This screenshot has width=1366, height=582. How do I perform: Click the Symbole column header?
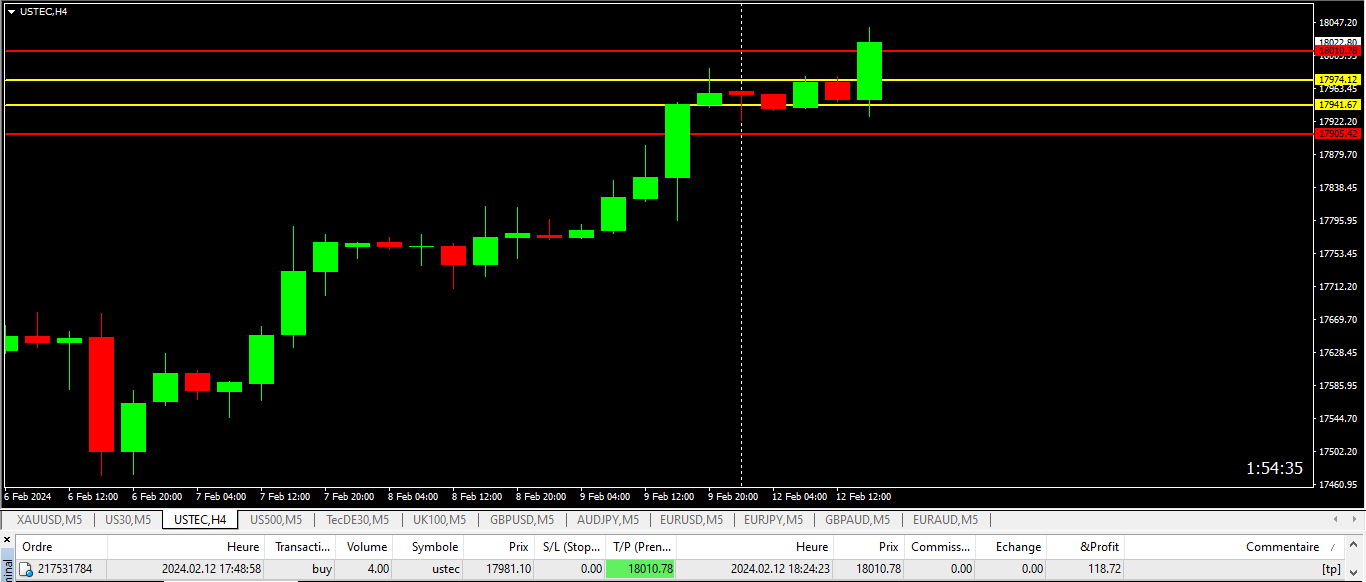coord(428,547)
